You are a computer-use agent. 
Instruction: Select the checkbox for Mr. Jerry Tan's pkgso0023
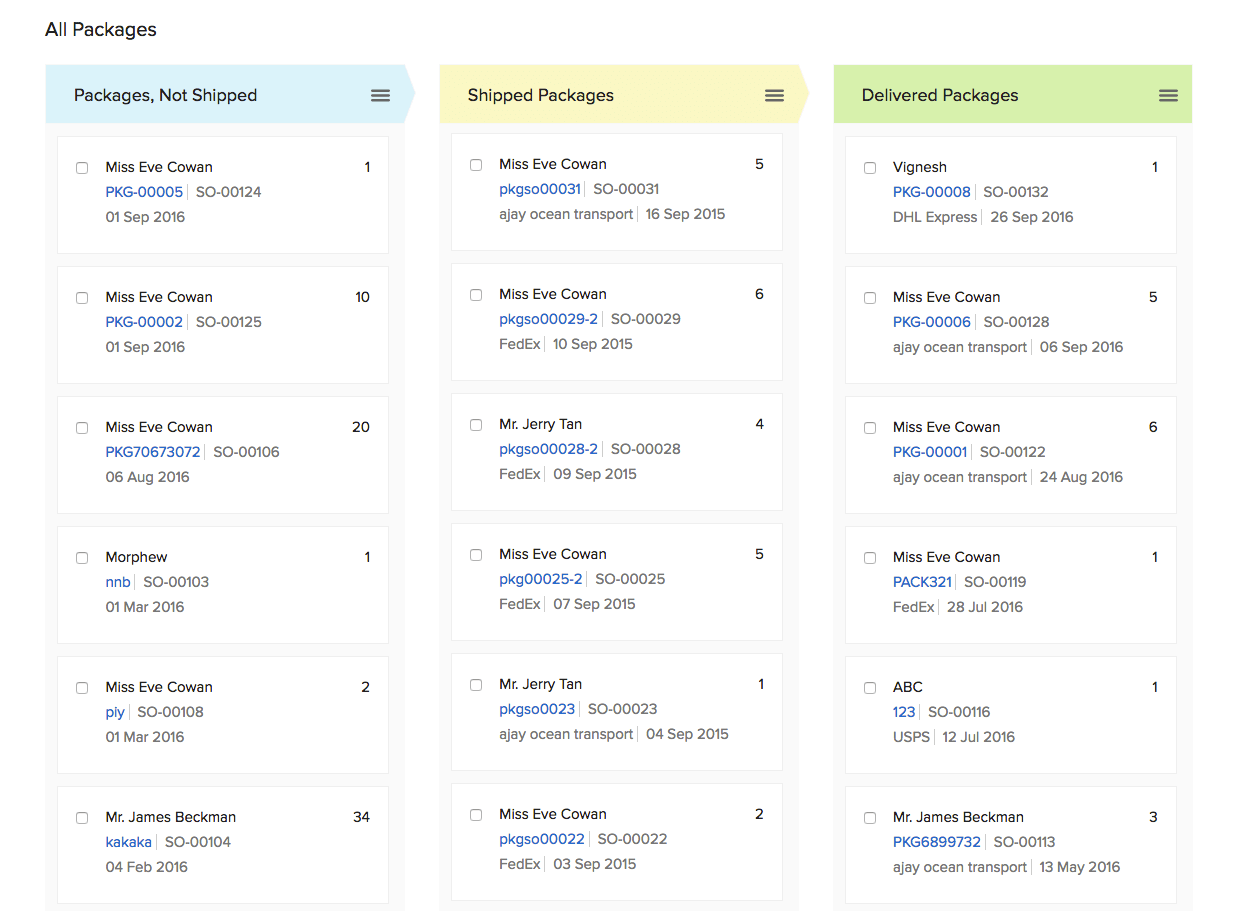[476, 684]
